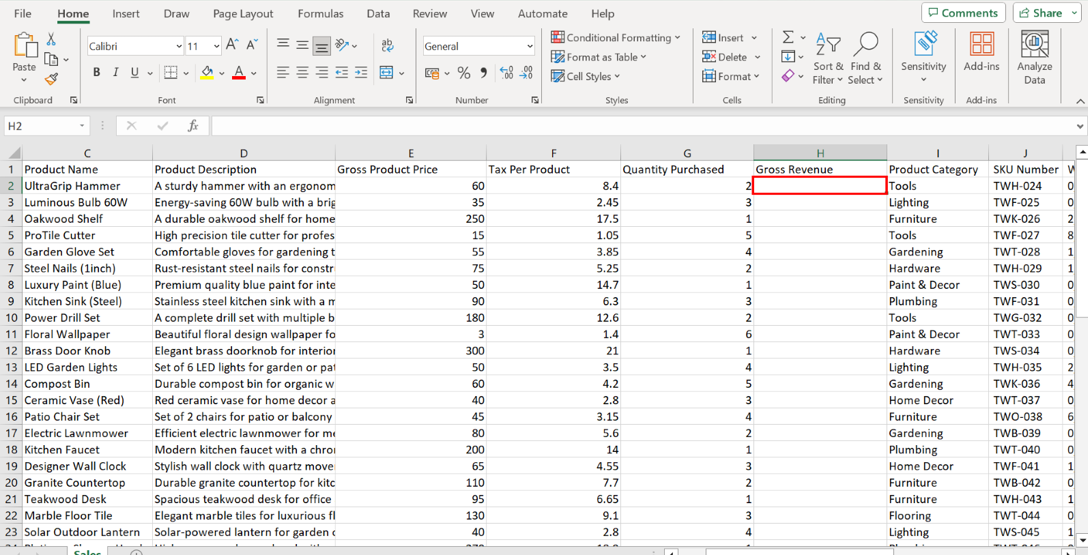1088x555 pixels.
Task: Click the Name Box showing H2
Action: tap(41, 126)
